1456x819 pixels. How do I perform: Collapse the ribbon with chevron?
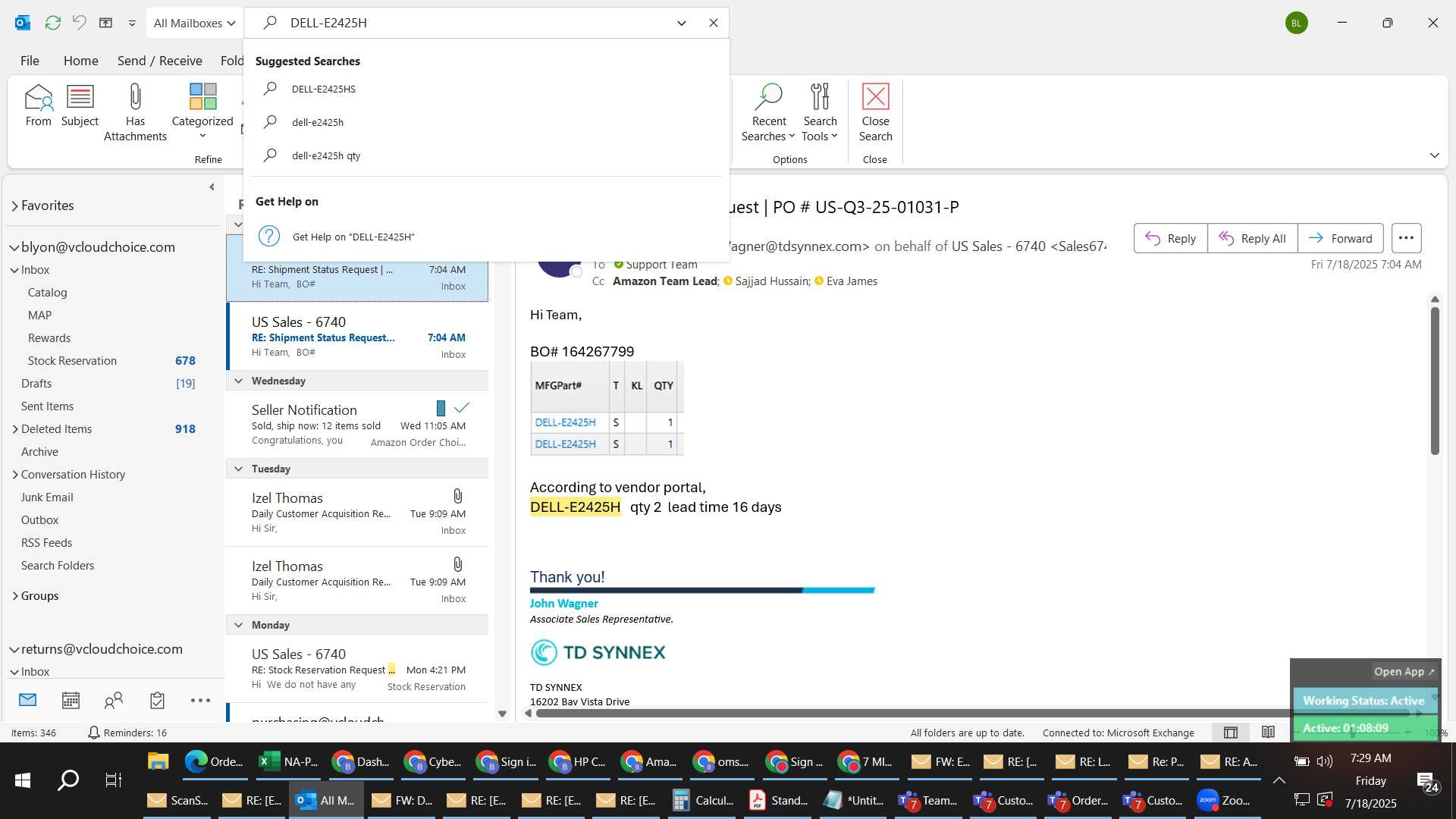tap(1434, 155)
